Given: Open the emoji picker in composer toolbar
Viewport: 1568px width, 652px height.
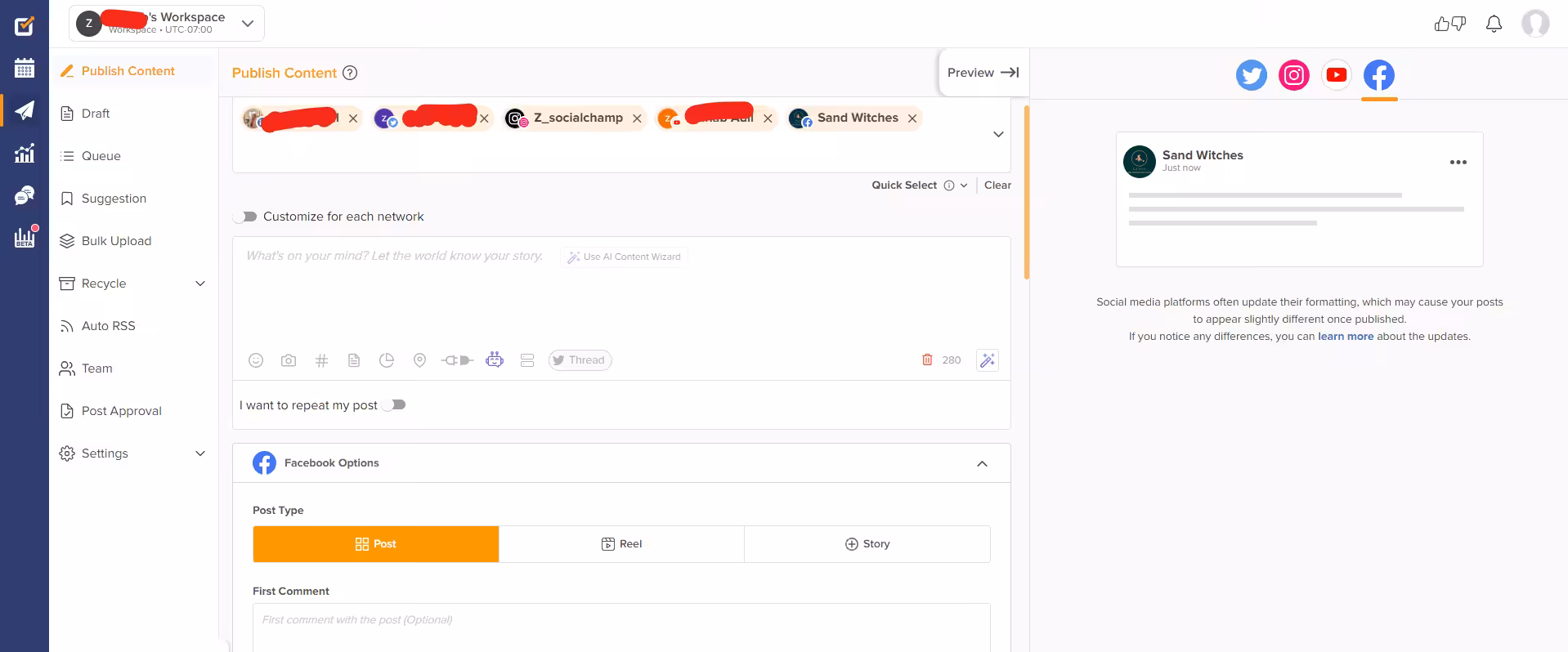Looking at the screenshot, I should 256,360.
